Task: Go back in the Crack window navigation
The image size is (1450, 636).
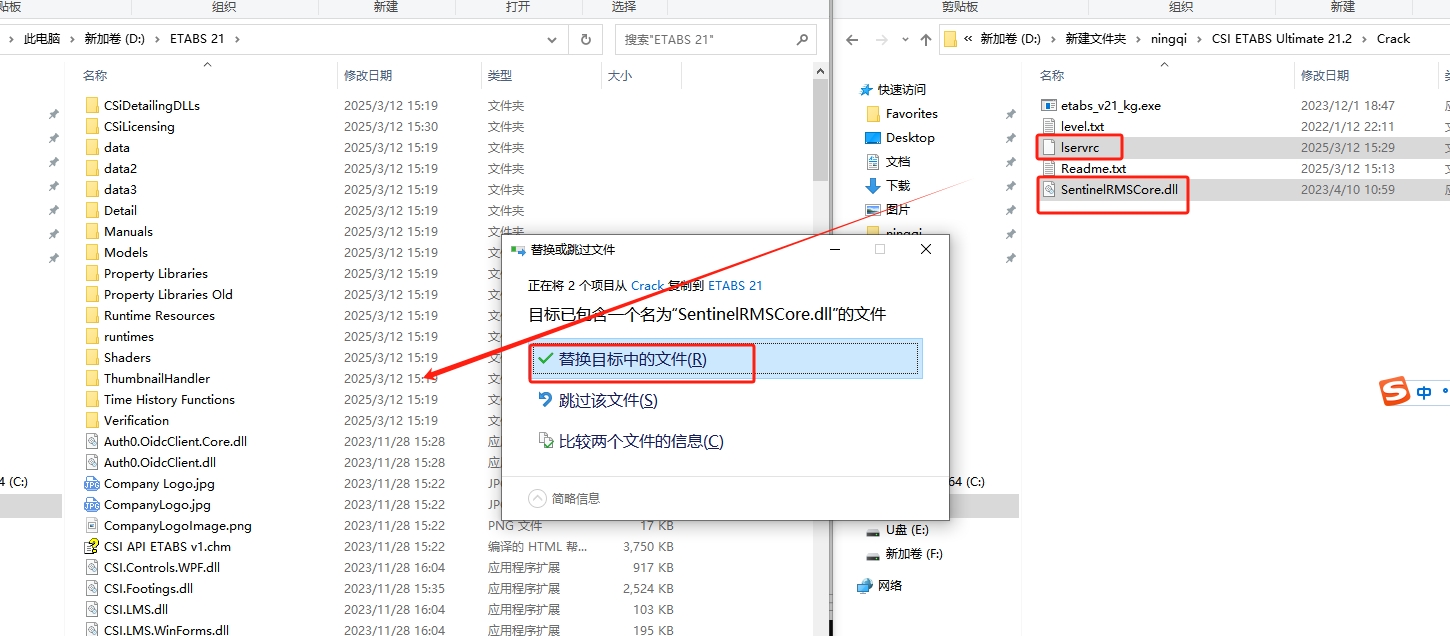Action: (x=853, y=39)
